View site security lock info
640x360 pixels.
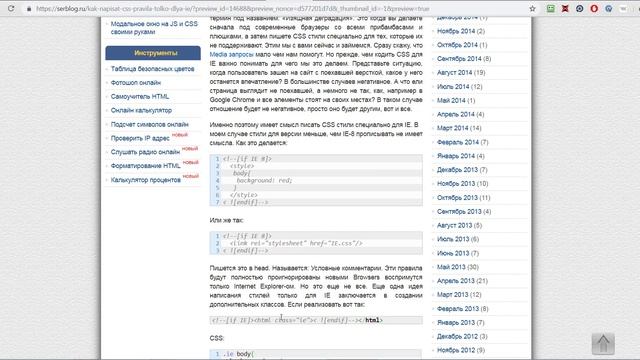click(x=29, y=9)
